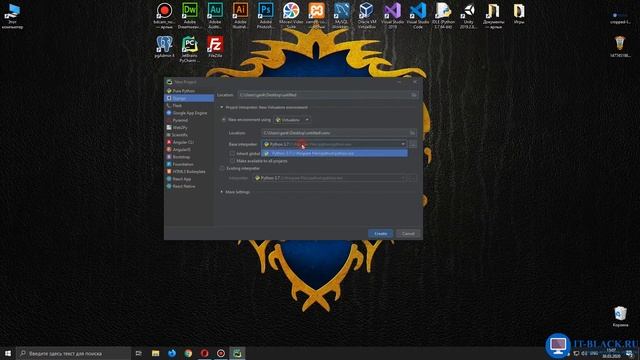Choose Angular CLI project type
This screenshot has width=640, height=360.
(183, 142)
